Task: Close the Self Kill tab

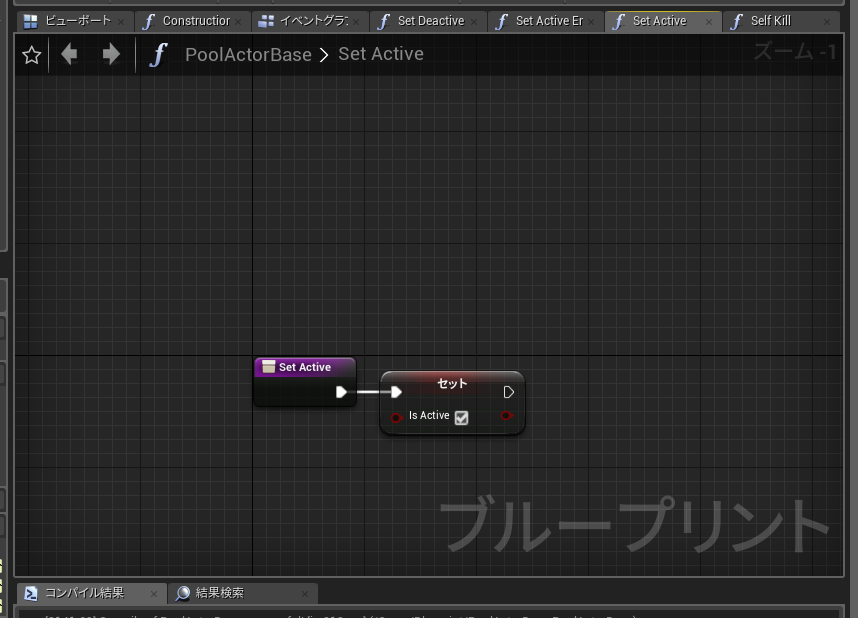Action: 827,22
